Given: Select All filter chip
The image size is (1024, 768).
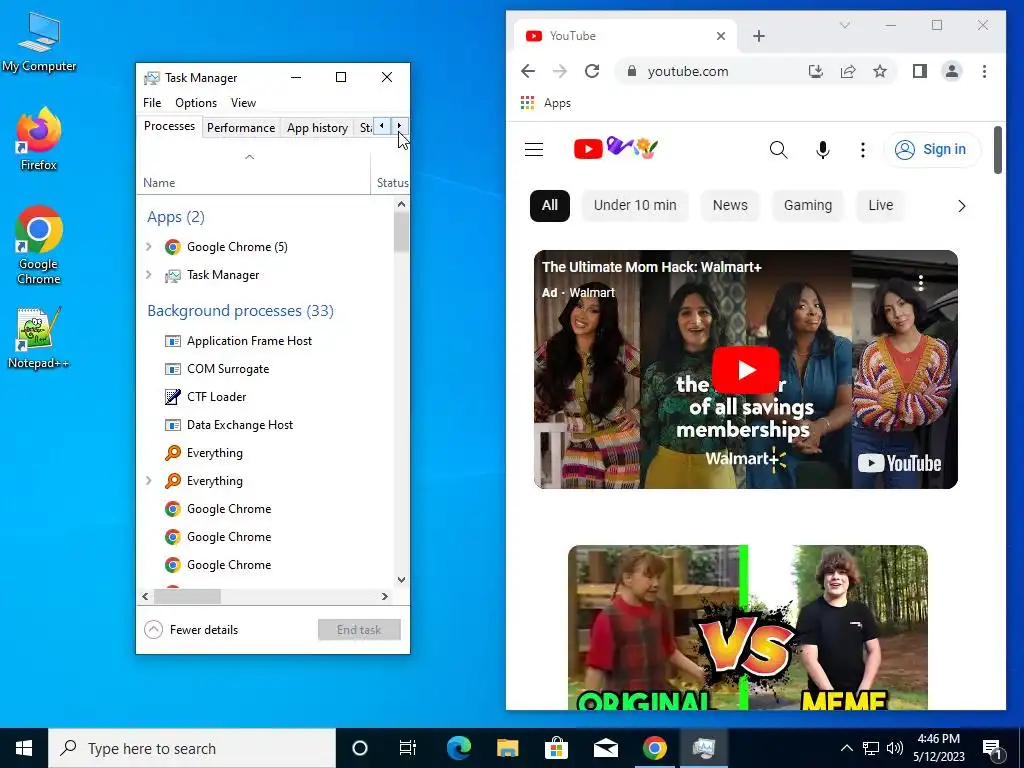Looking at the screenshot, I should coord(550,205).
